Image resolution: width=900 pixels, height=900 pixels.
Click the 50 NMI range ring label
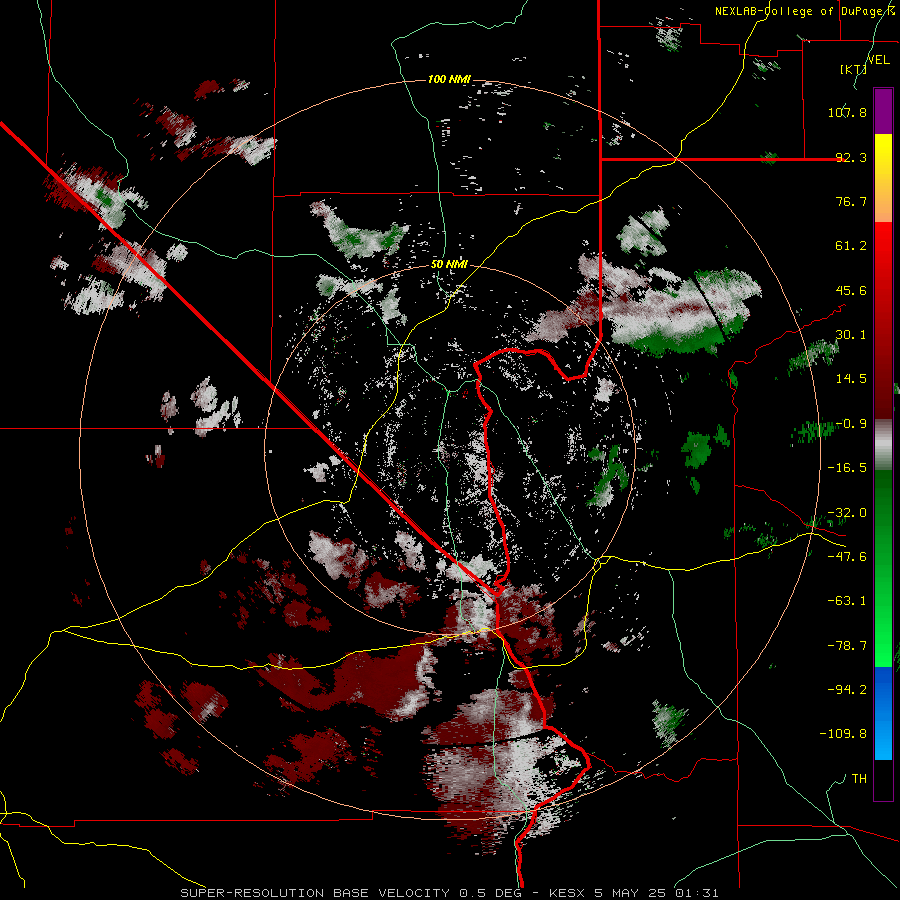point(449,264)
